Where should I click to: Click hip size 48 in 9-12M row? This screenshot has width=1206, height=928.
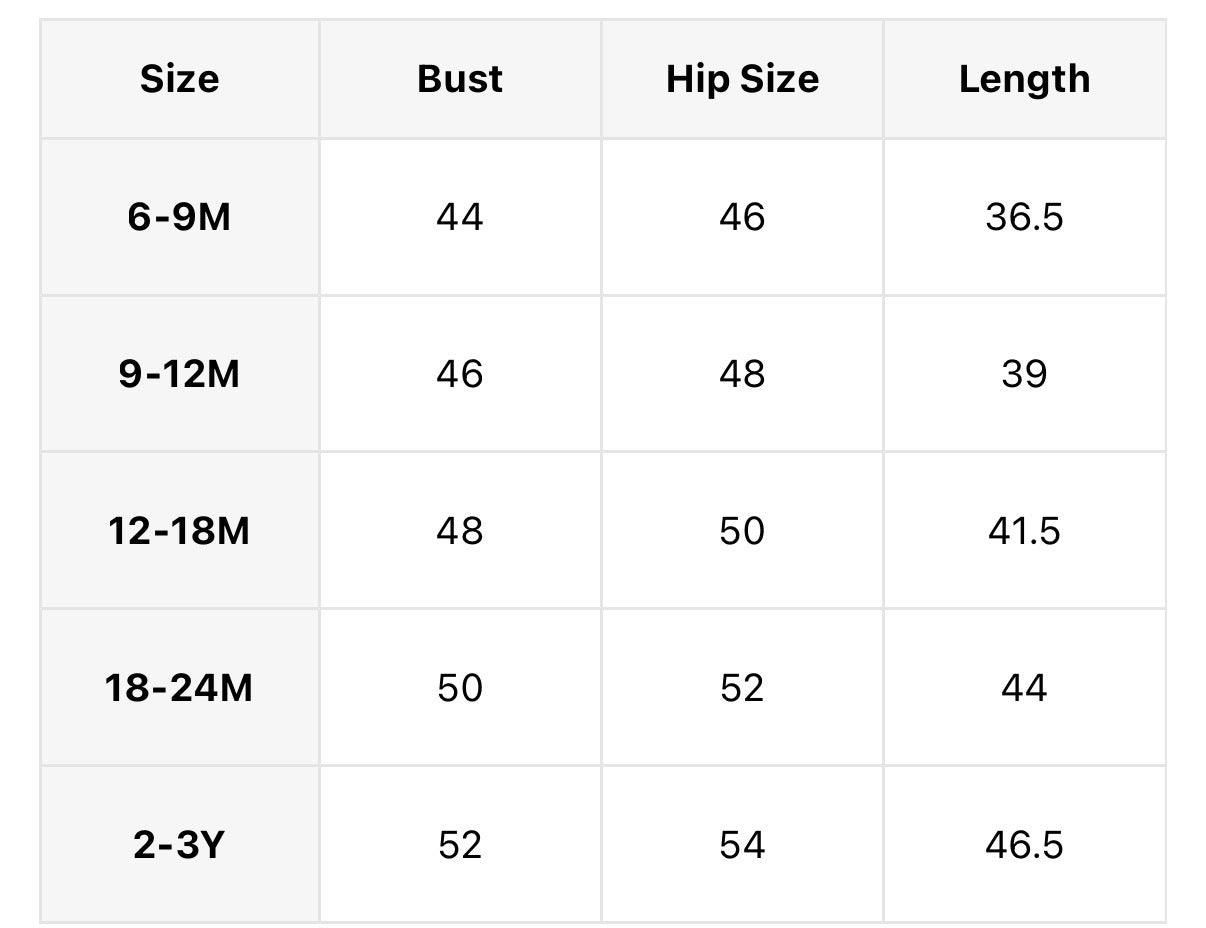(x=742, y=374)
